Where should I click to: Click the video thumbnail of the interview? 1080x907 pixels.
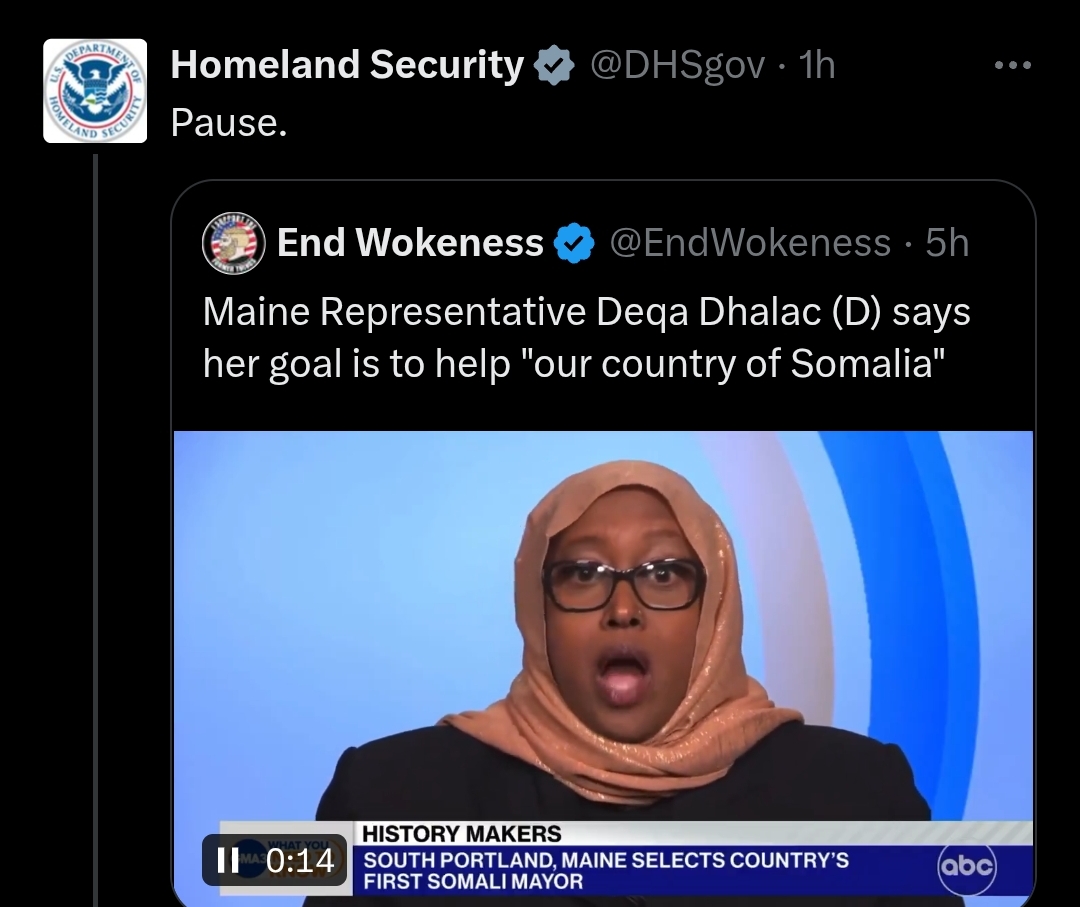click(603, 668)
